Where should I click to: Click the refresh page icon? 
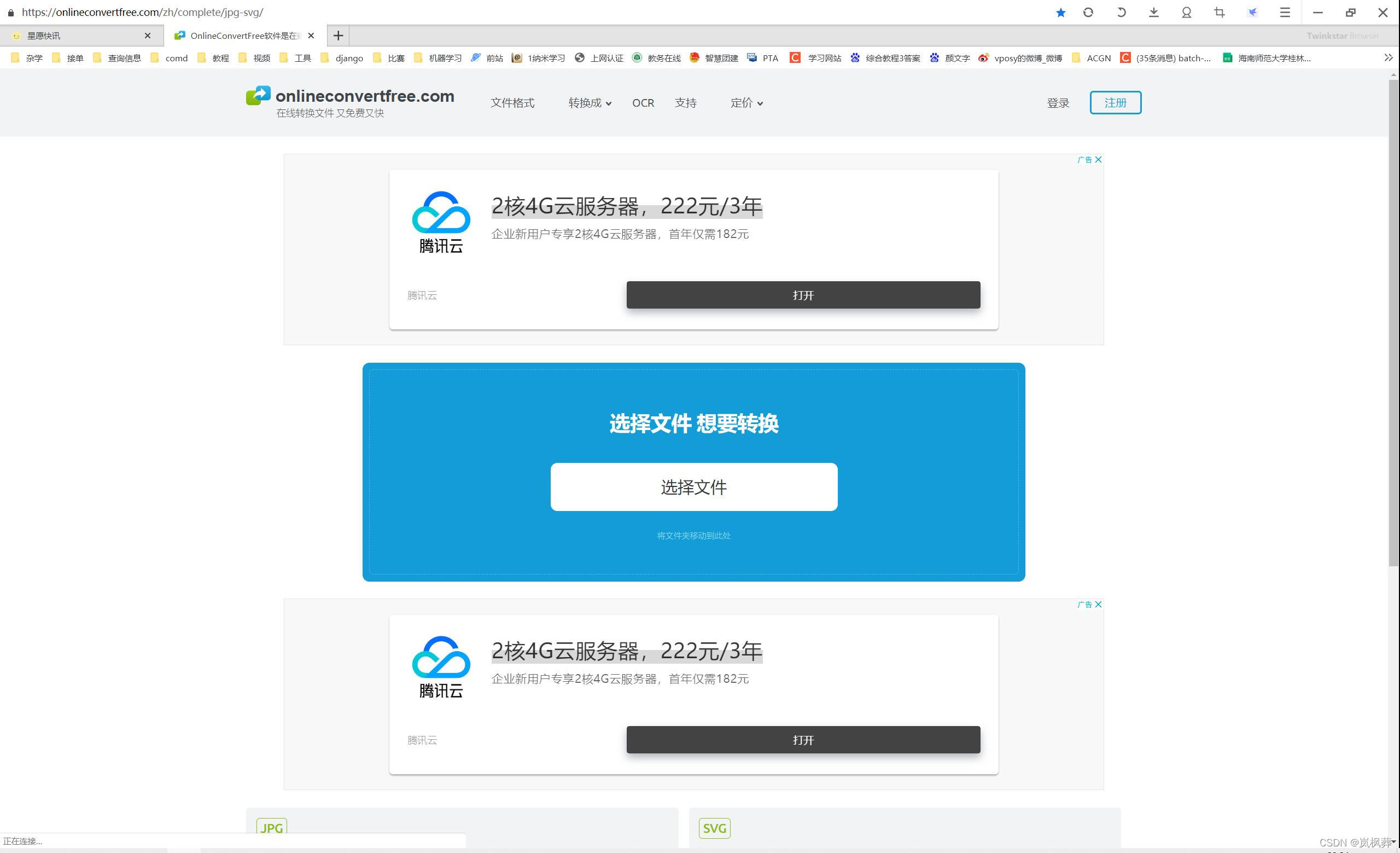pyautogui.click(x=1088, y=13)
